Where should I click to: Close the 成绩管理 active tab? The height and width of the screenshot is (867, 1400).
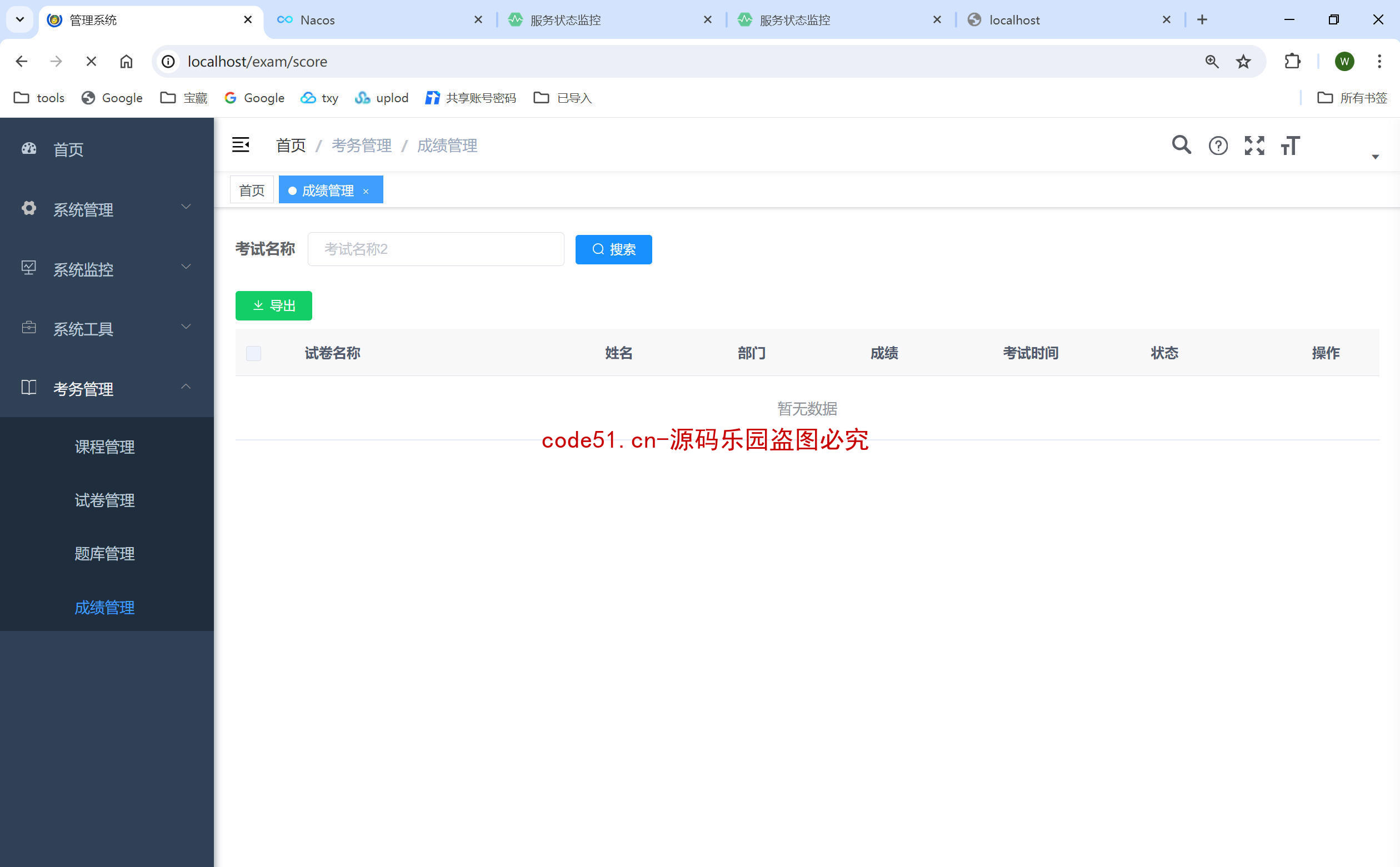tap(369, 190)
